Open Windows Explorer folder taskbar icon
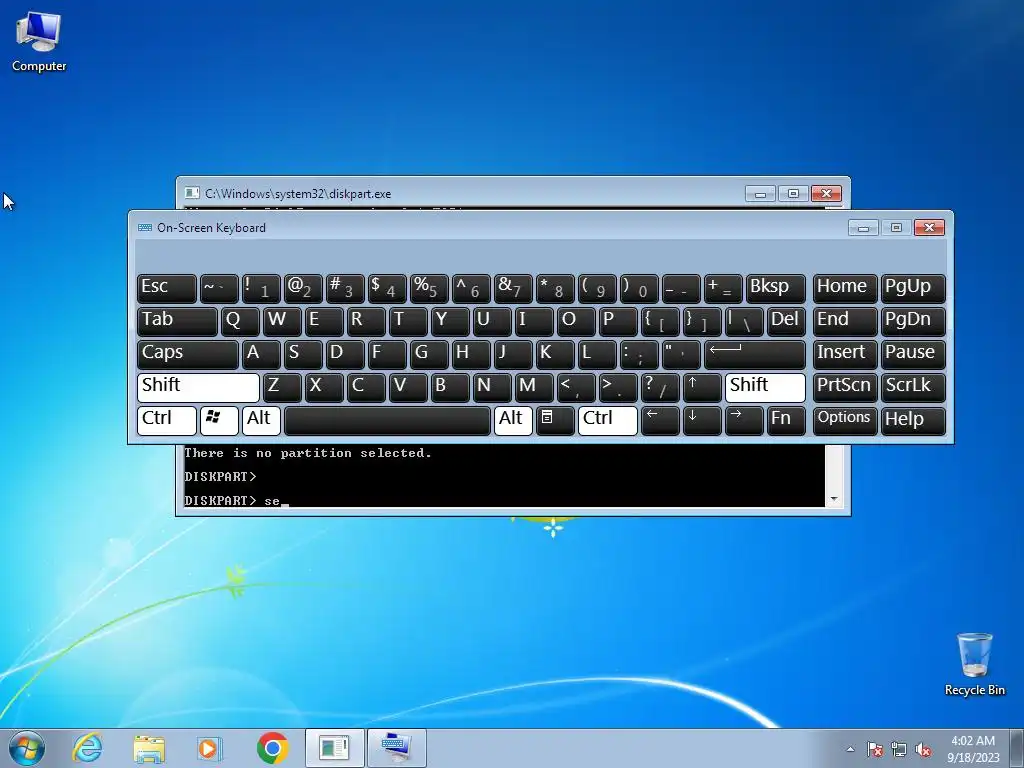1024x768 pixels. click(149, 748)
